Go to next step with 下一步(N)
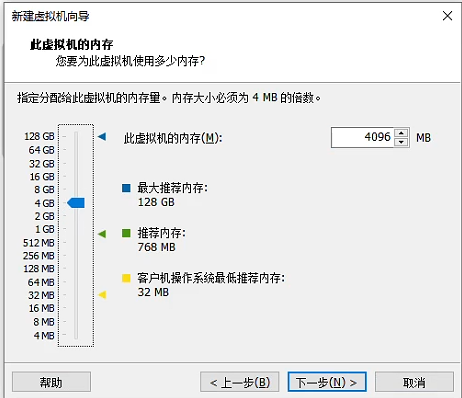The width and height of the screenshot is (462, 398). pos(327,382)
